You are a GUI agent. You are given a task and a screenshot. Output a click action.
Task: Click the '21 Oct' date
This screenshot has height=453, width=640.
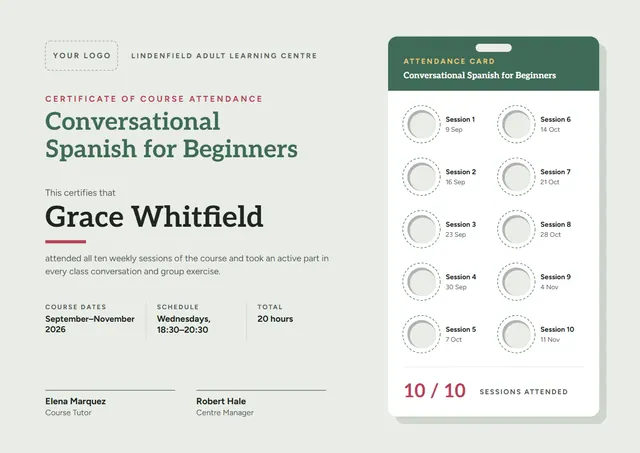550,182
